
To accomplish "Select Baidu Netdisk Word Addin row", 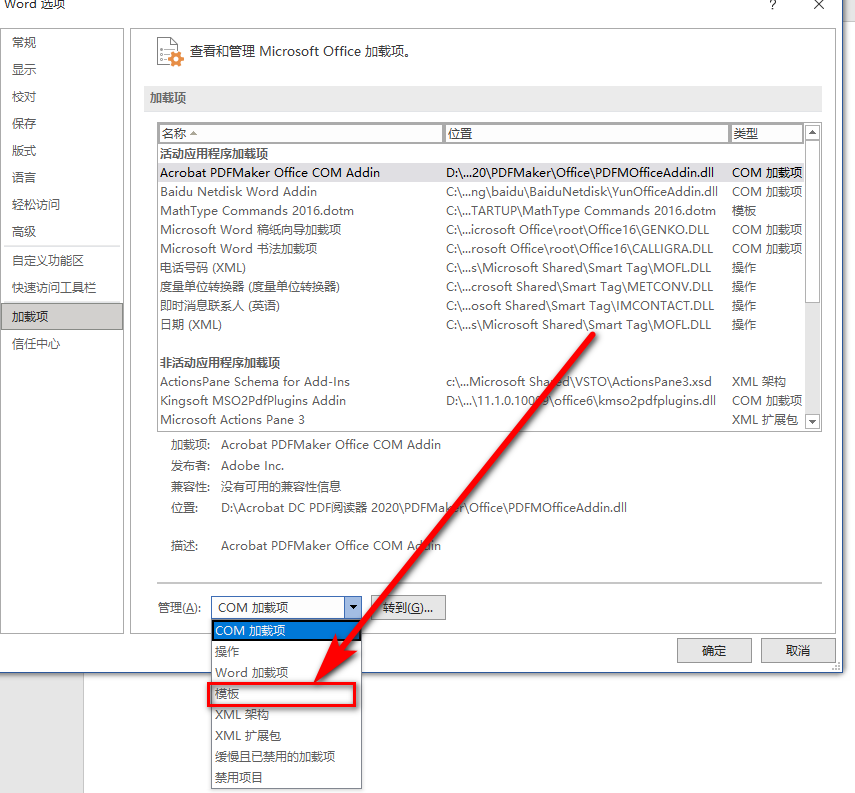I will pyautogui.click(x=481, y=191).
